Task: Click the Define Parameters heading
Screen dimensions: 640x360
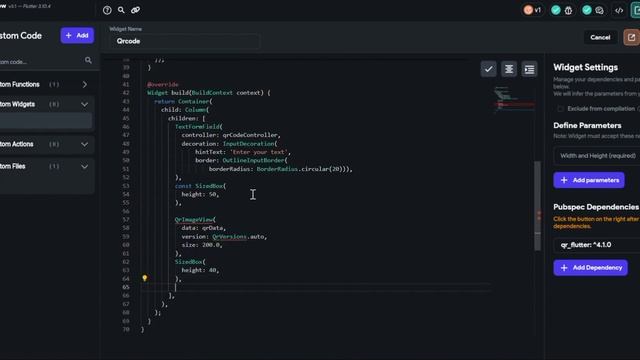Action: (587, 125)
